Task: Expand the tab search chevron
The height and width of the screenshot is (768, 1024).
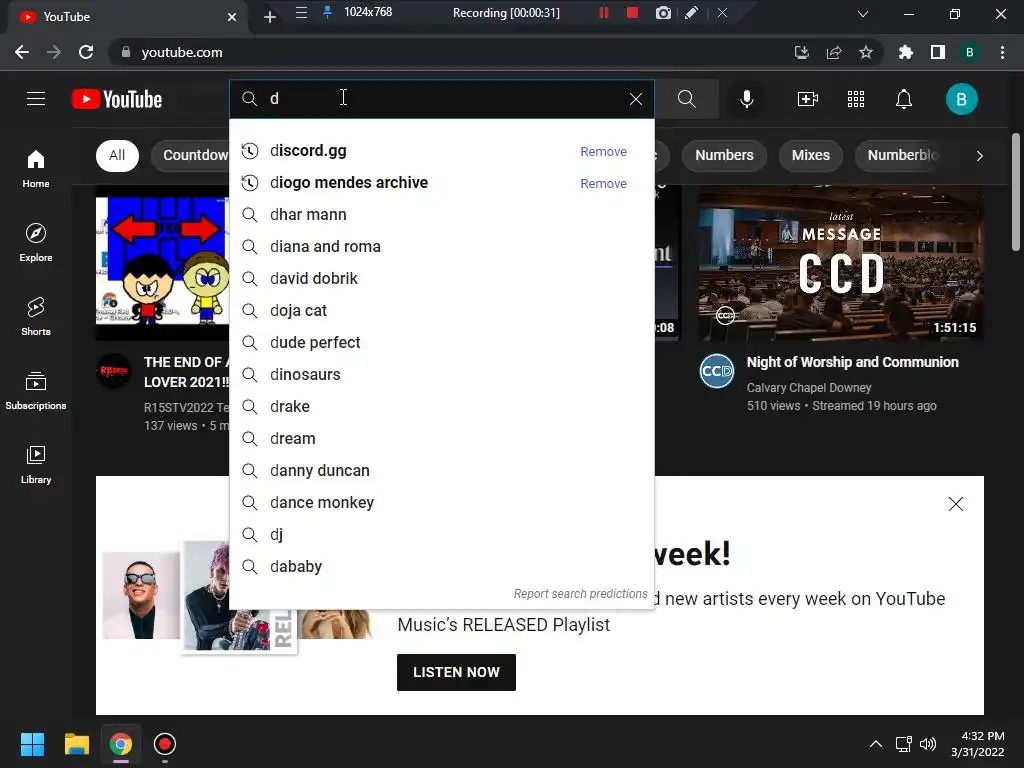Action: [863, 14]
